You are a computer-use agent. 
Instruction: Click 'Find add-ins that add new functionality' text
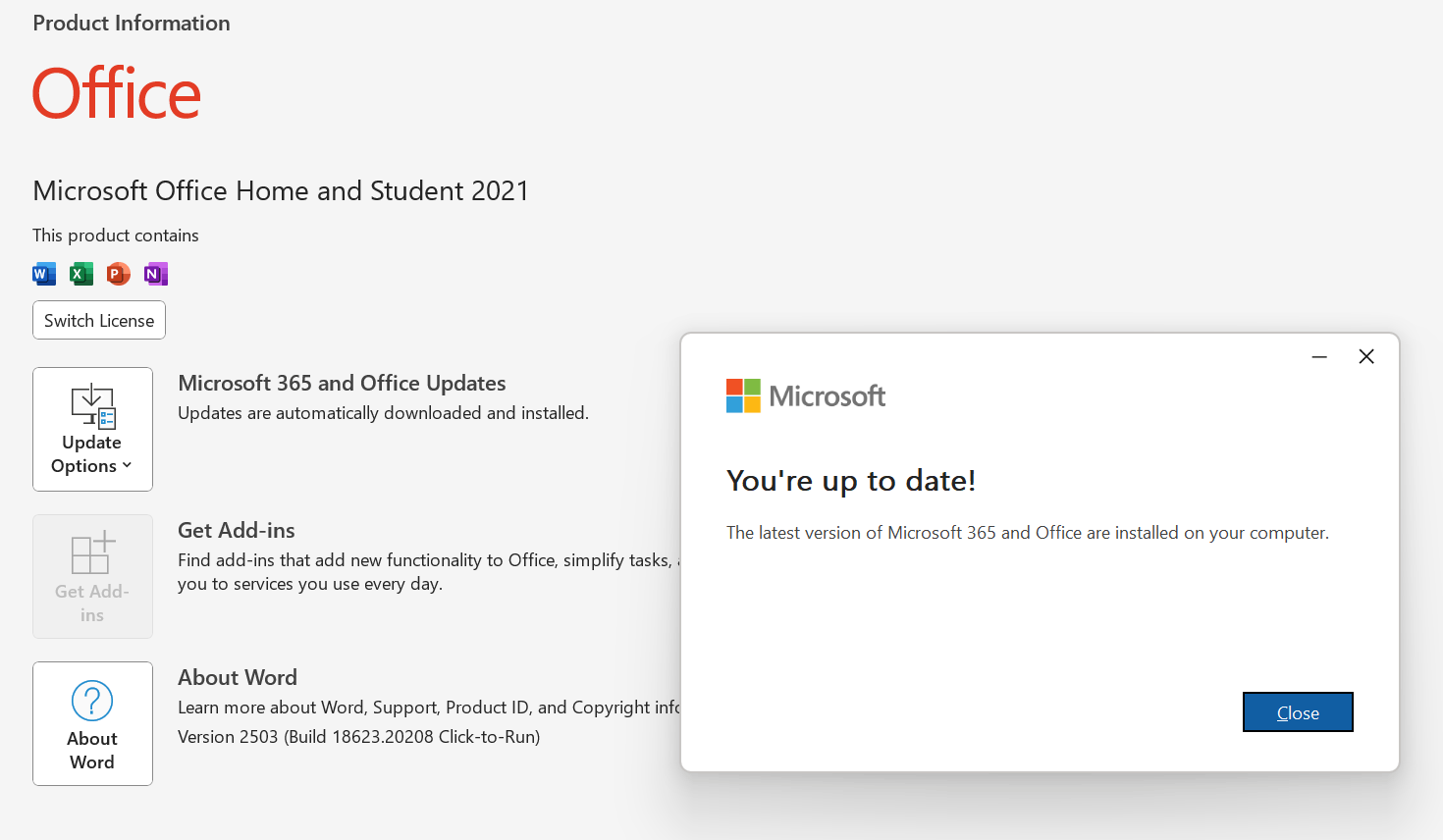[429, 572]
